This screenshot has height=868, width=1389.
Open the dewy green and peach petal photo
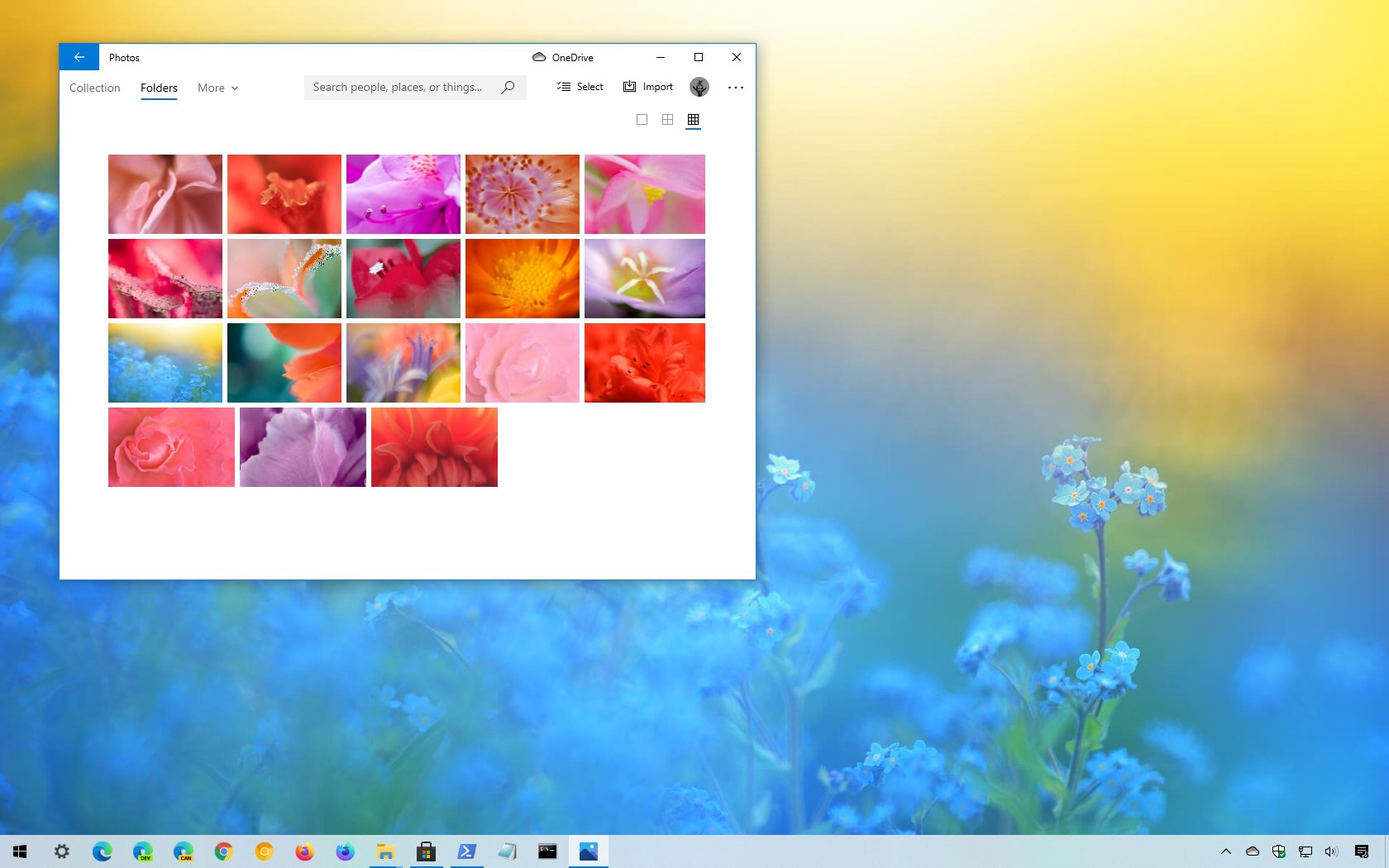284,279
